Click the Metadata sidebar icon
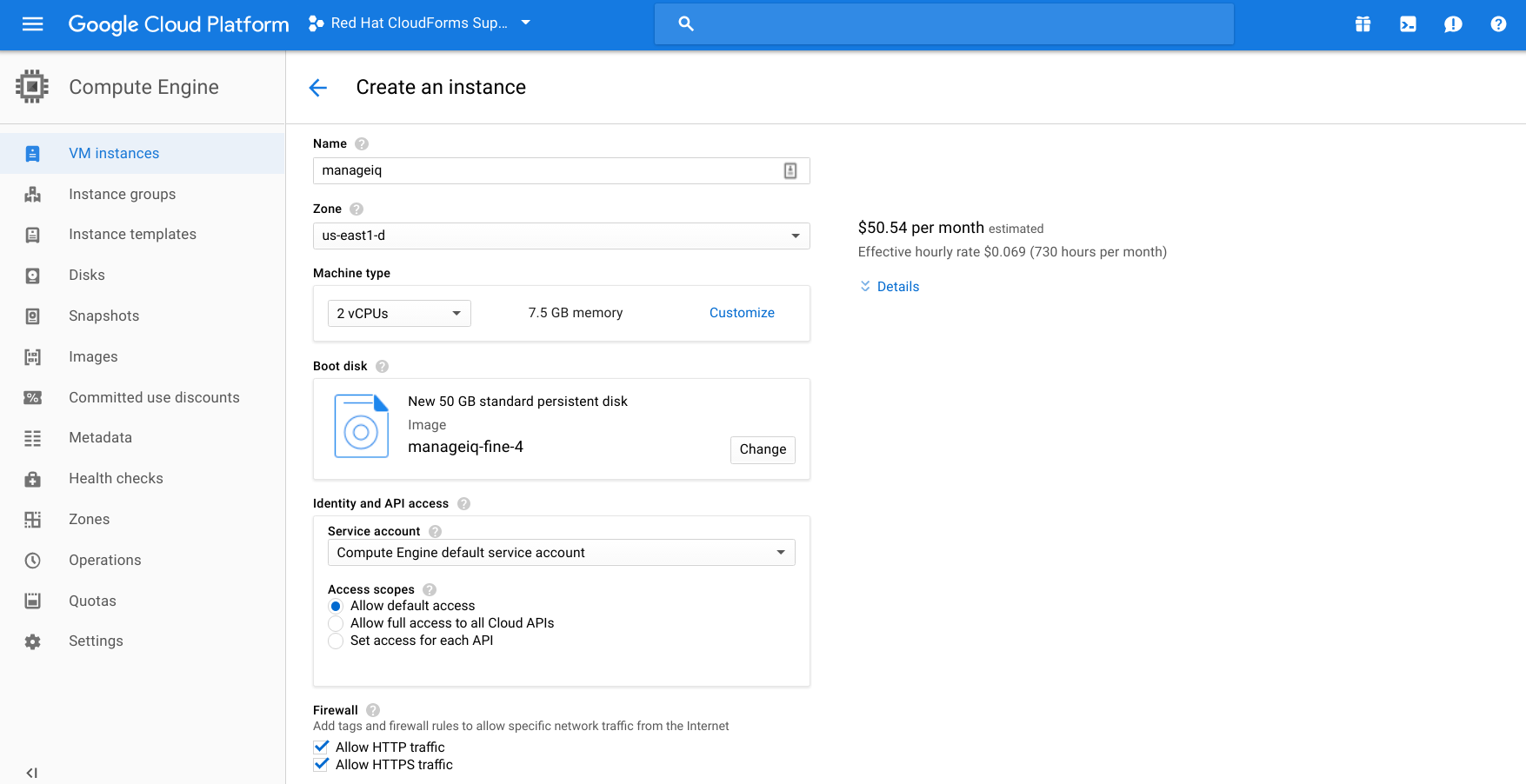This screenshot has width=1526, height=784. [x=33, y=438]
